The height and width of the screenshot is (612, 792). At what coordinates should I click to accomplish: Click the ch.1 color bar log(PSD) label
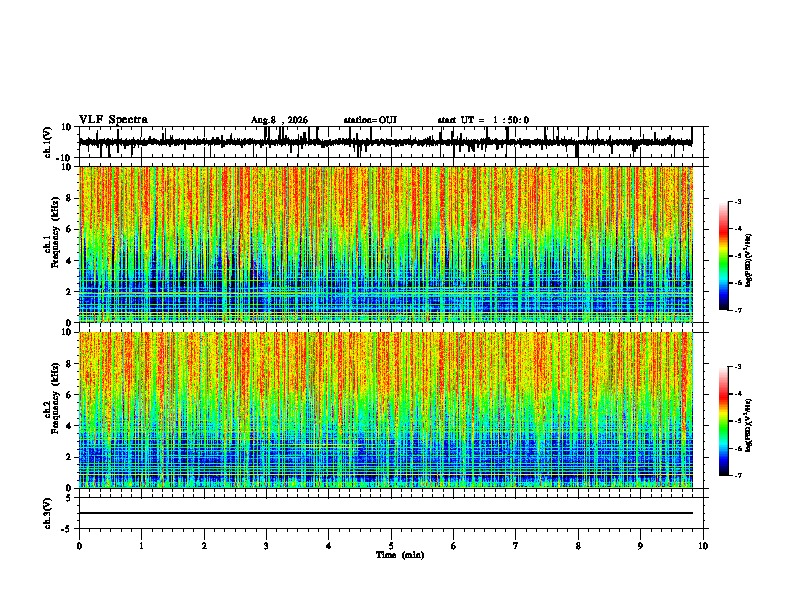click(749, 261)
